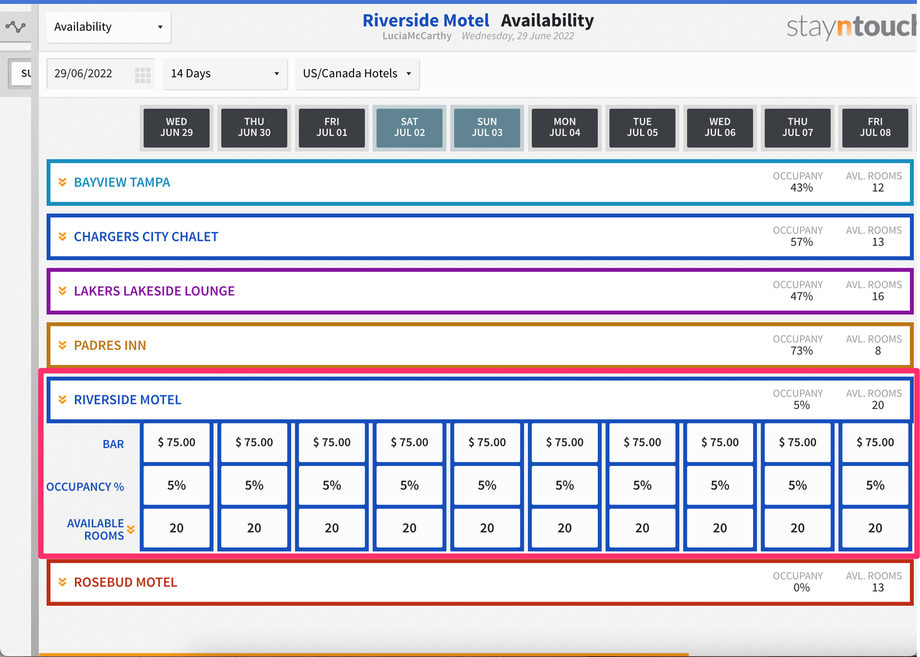Open the analytics graph icon in sidebar
The height and width of the screenshot is (657, 920).
(15, 27)
